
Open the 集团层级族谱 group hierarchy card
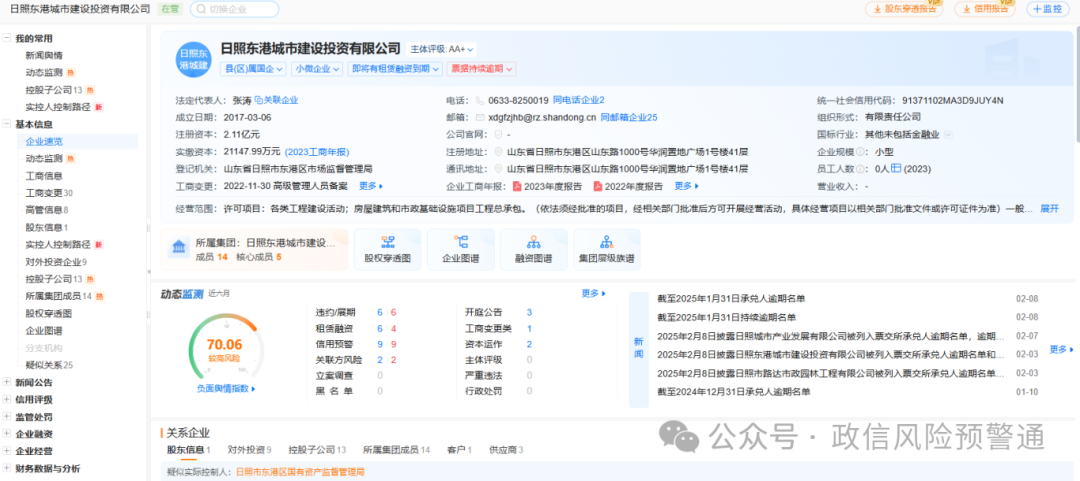point(607,249)
